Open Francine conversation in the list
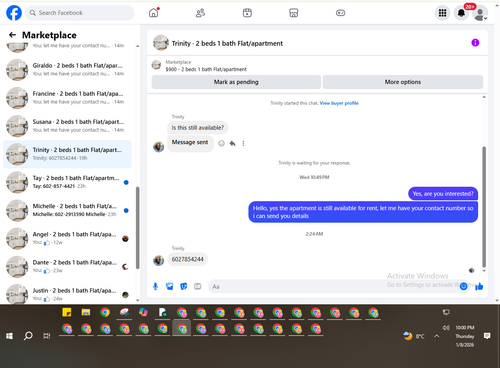Screen dimensions: 500x368 click(67, 98)
